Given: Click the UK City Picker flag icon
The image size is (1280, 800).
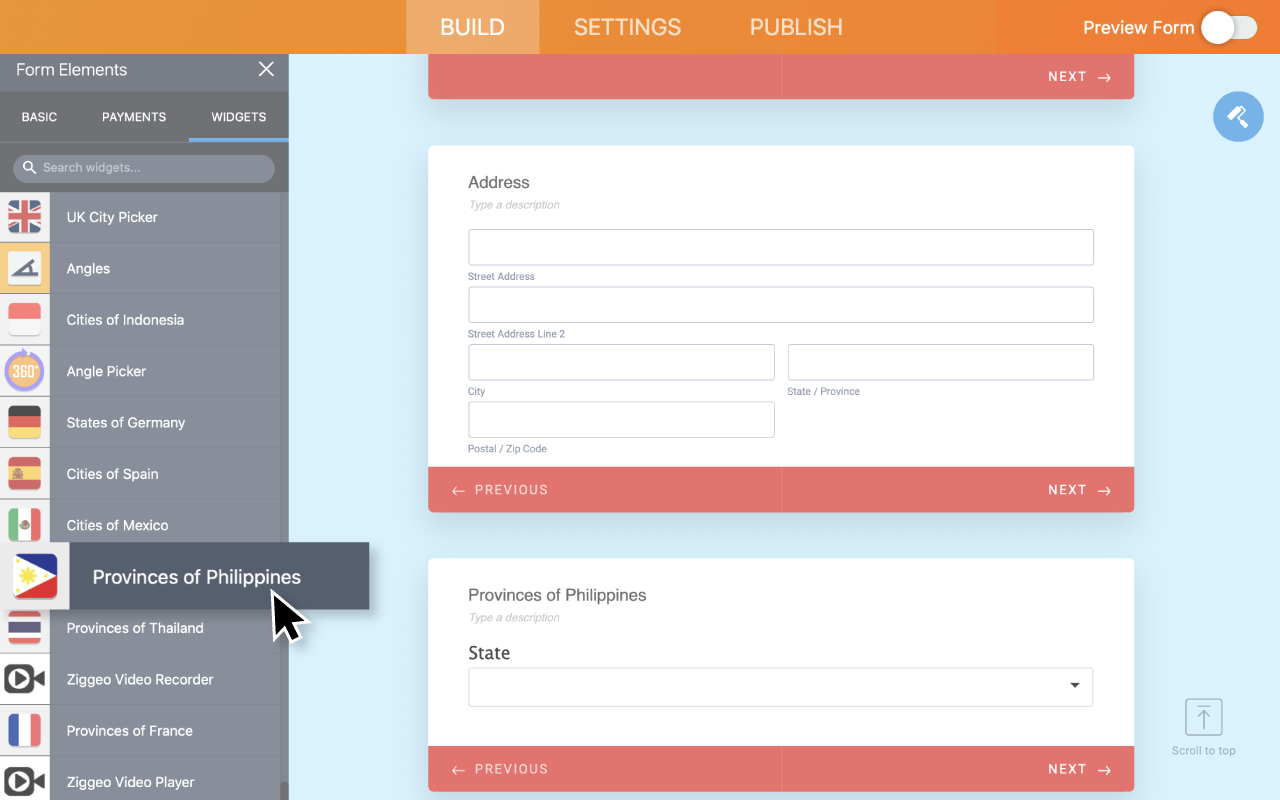Looking at the screenshot, I should pos(25,217).
